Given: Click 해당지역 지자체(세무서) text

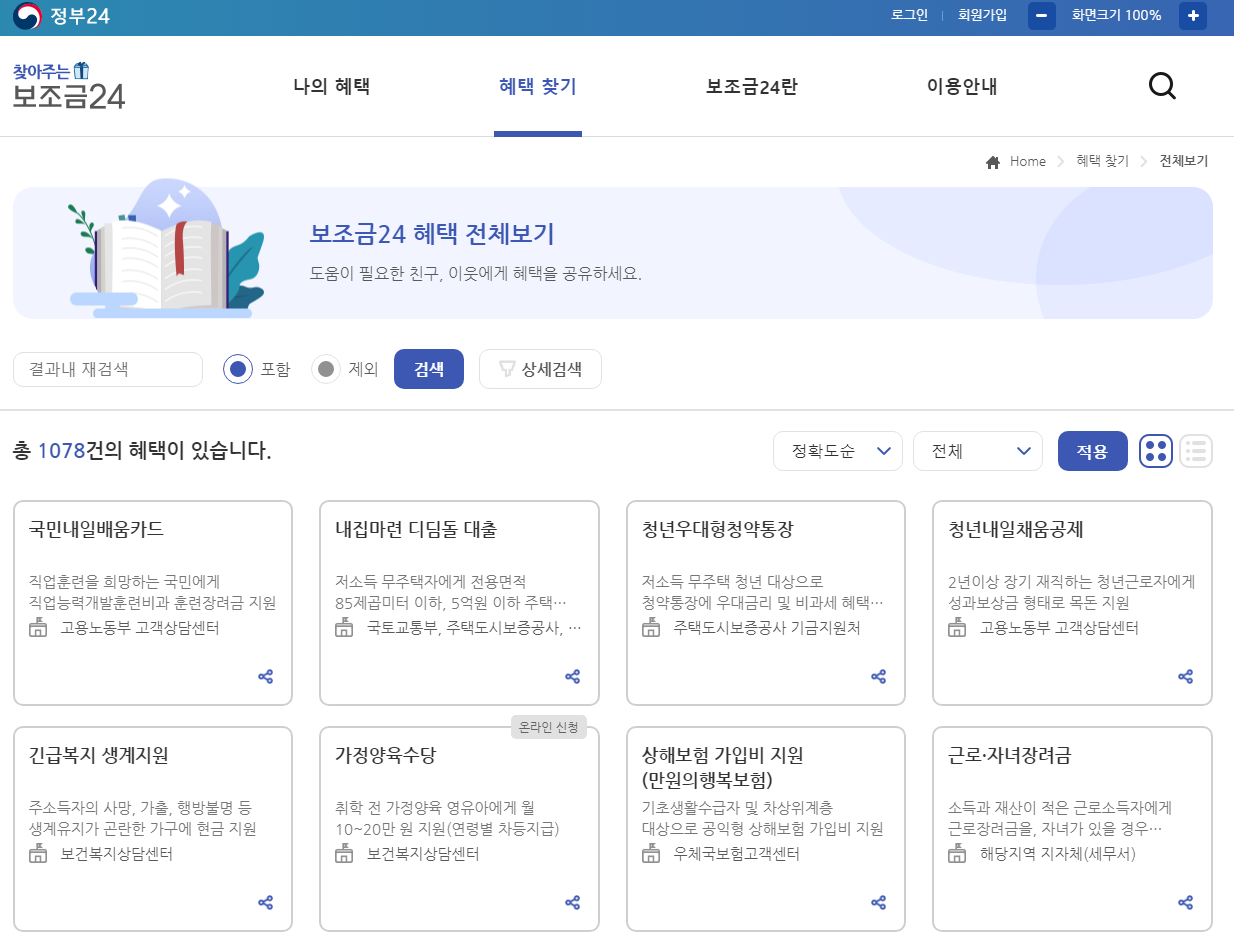Looking at the screenshot, I should pos(1058,854).
